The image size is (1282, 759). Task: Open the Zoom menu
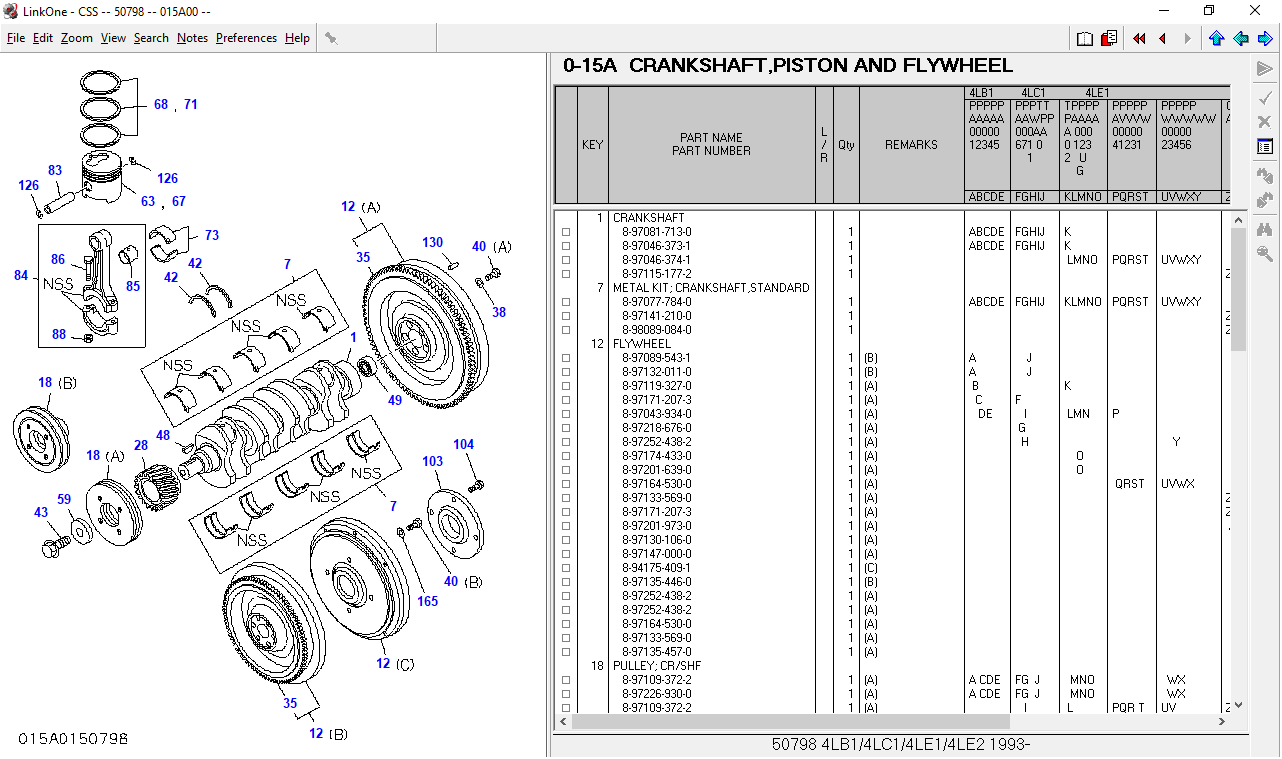click(76, 38)
